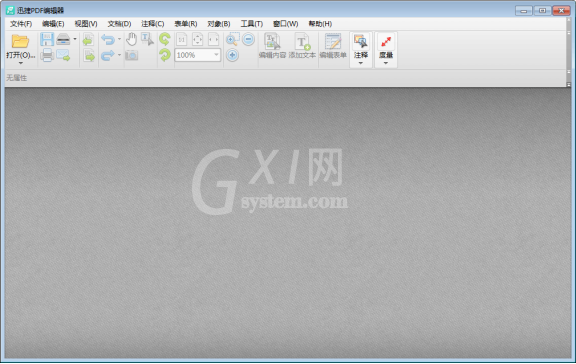Fit whole page in window
Screen dimensions: 576x364
pyautogui.click(x=198, y=39)
